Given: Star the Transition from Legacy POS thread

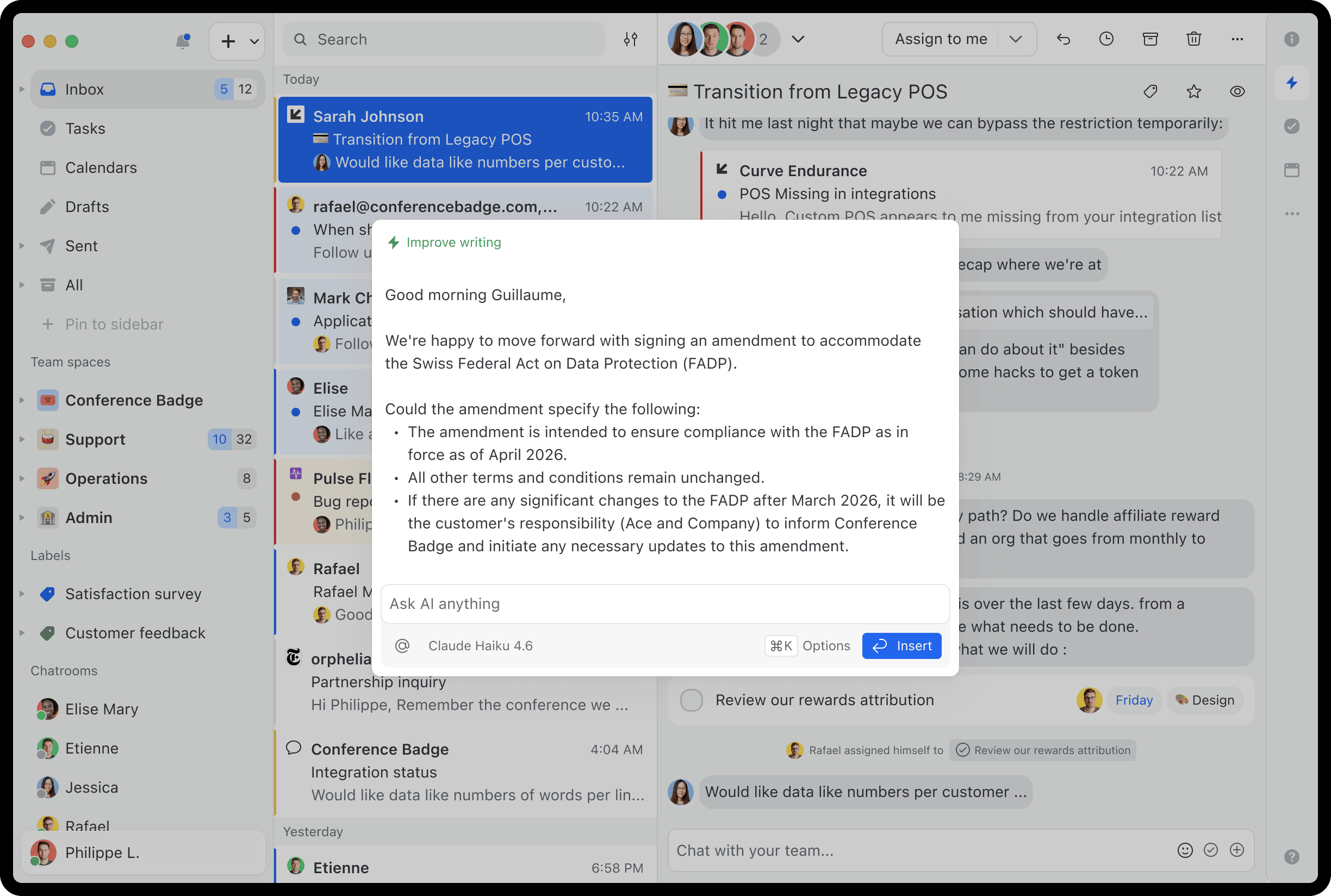Looking at the screenshot, I should coord(1193,91).
